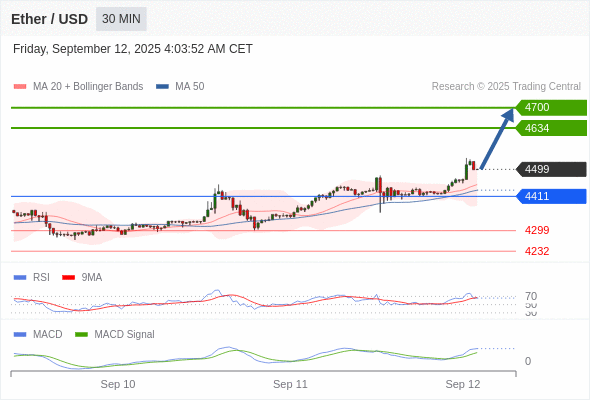Screen dimensions: 590x400
Task: Click the red 9MA legend swatch
Action: (68, 278)
